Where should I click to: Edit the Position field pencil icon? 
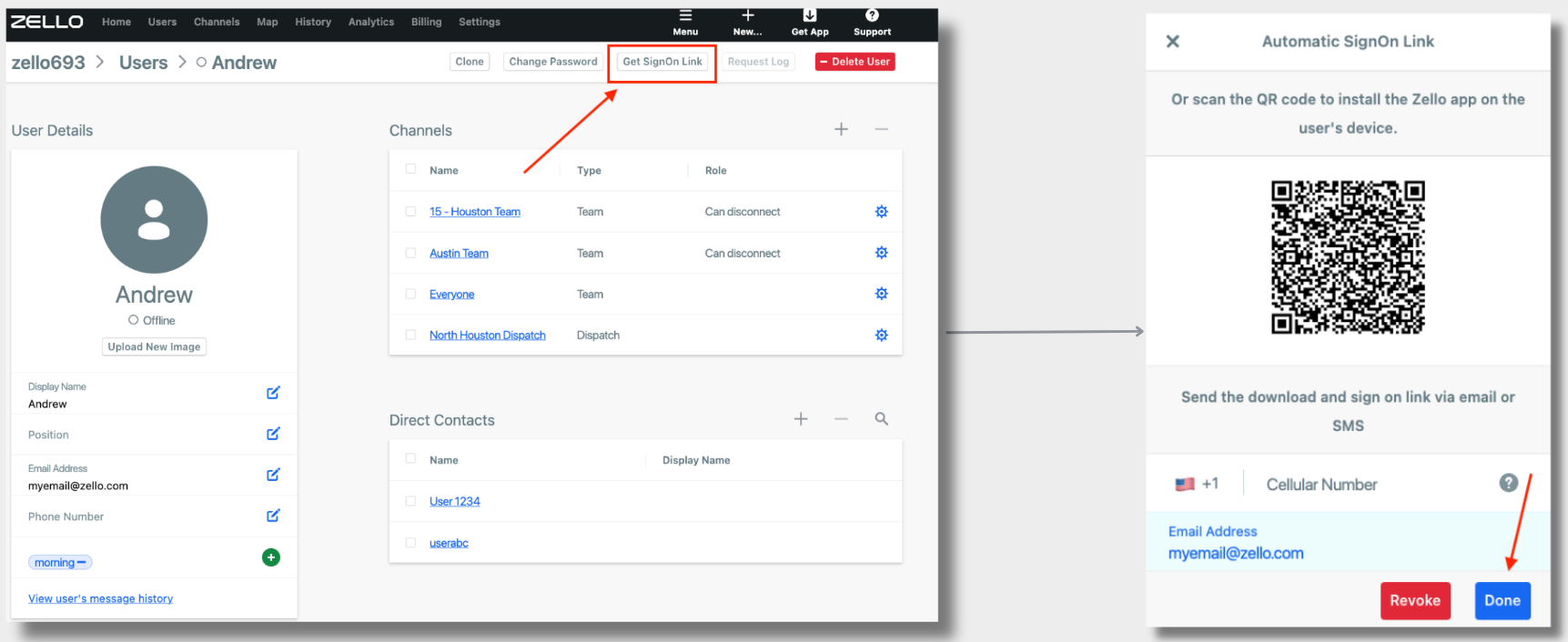[x=273, y=434]
